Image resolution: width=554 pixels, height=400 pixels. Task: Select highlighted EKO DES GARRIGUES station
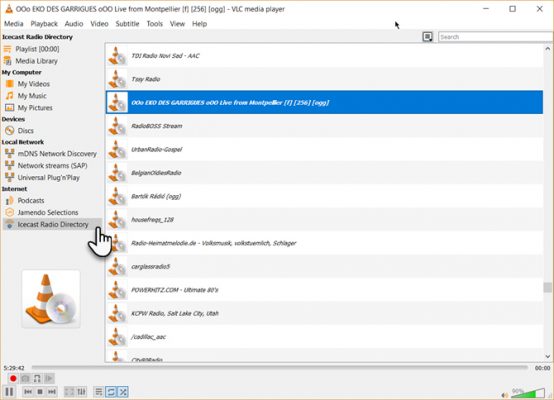coord(324,102)
